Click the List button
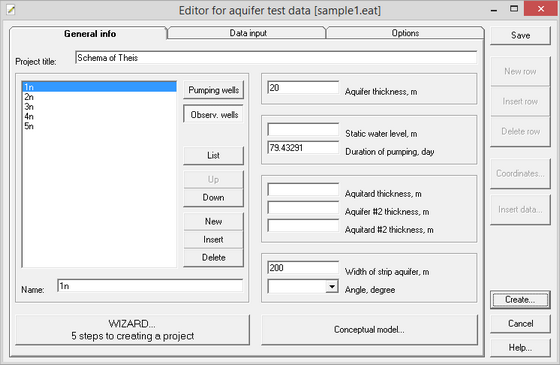 click(214, 155)
